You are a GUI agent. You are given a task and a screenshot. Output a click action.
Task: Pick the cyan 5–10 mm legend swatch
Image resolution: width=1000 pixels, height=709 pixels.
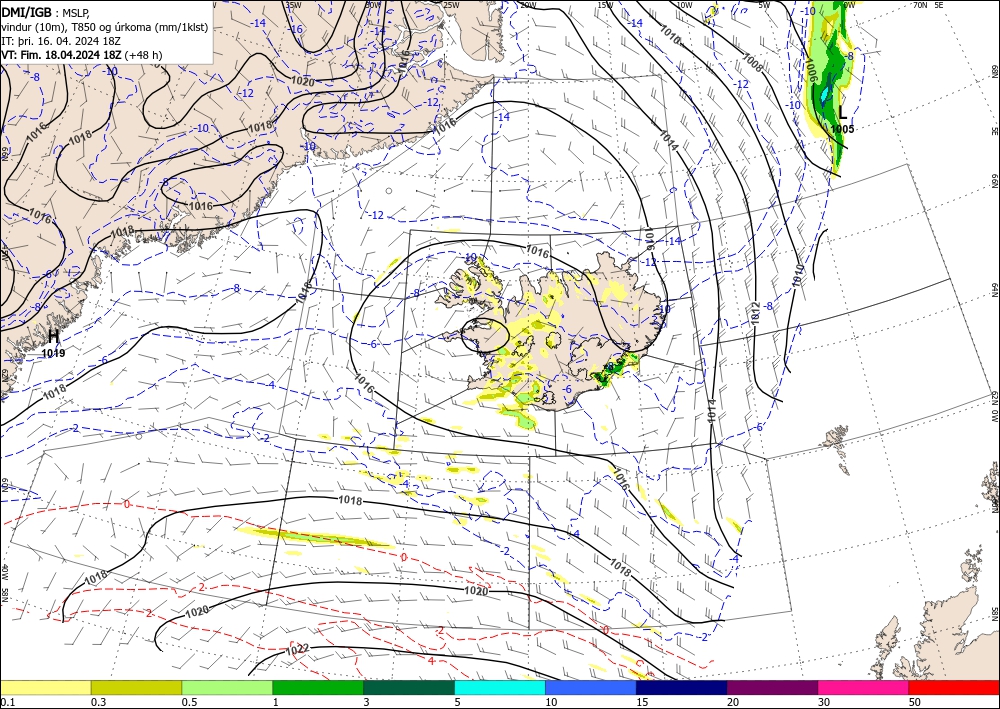(x=500, y=687)
